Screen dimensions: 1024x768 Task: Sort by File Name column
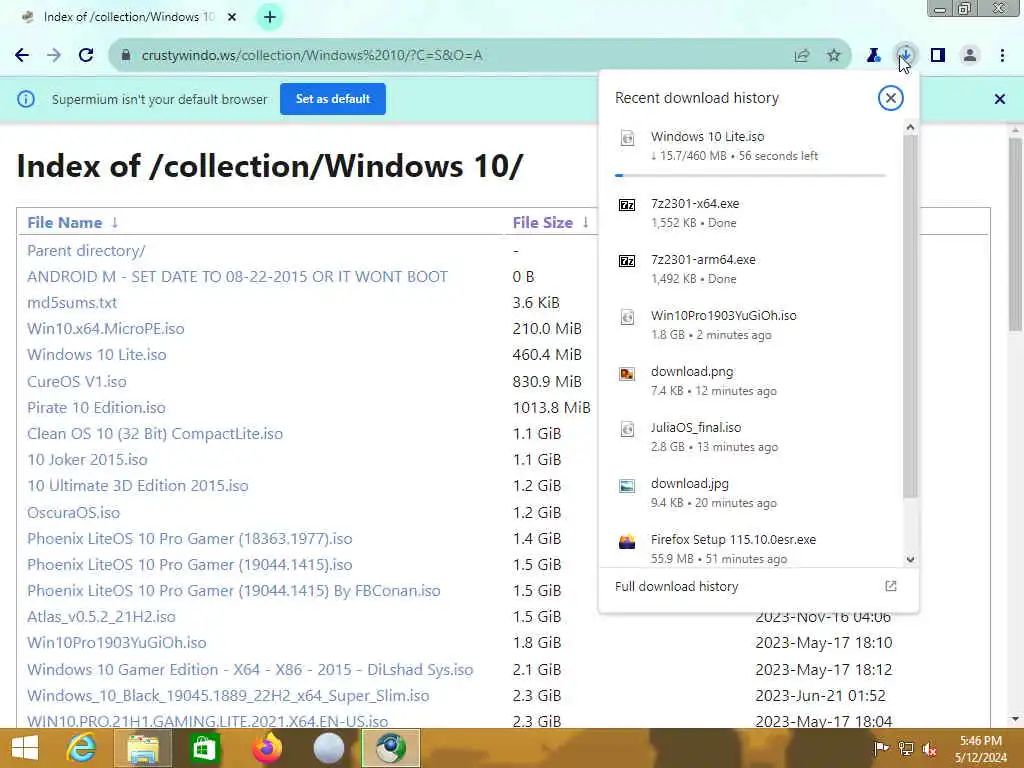click(x=65, y=223)
